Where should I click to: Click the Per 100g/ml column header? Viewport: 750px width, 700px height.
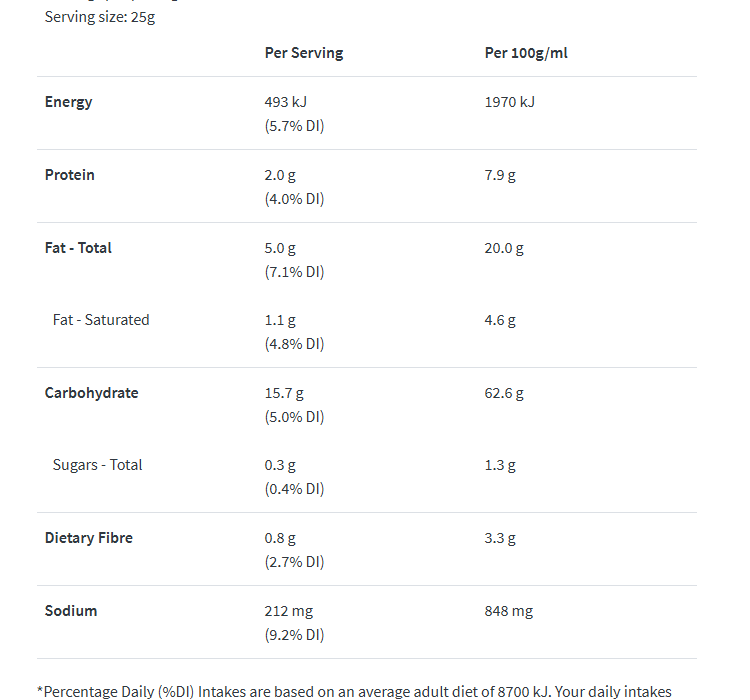coord(526,53)
